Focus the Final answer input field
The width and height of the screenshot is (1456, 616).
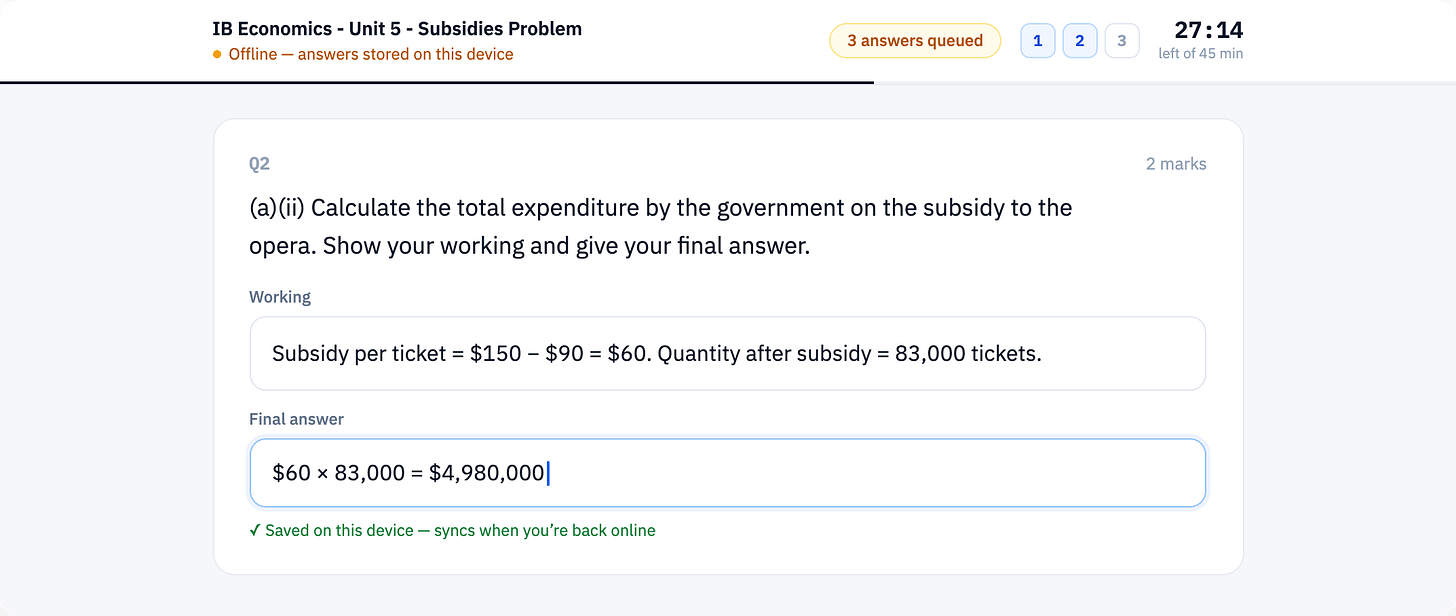pos(728,473)
